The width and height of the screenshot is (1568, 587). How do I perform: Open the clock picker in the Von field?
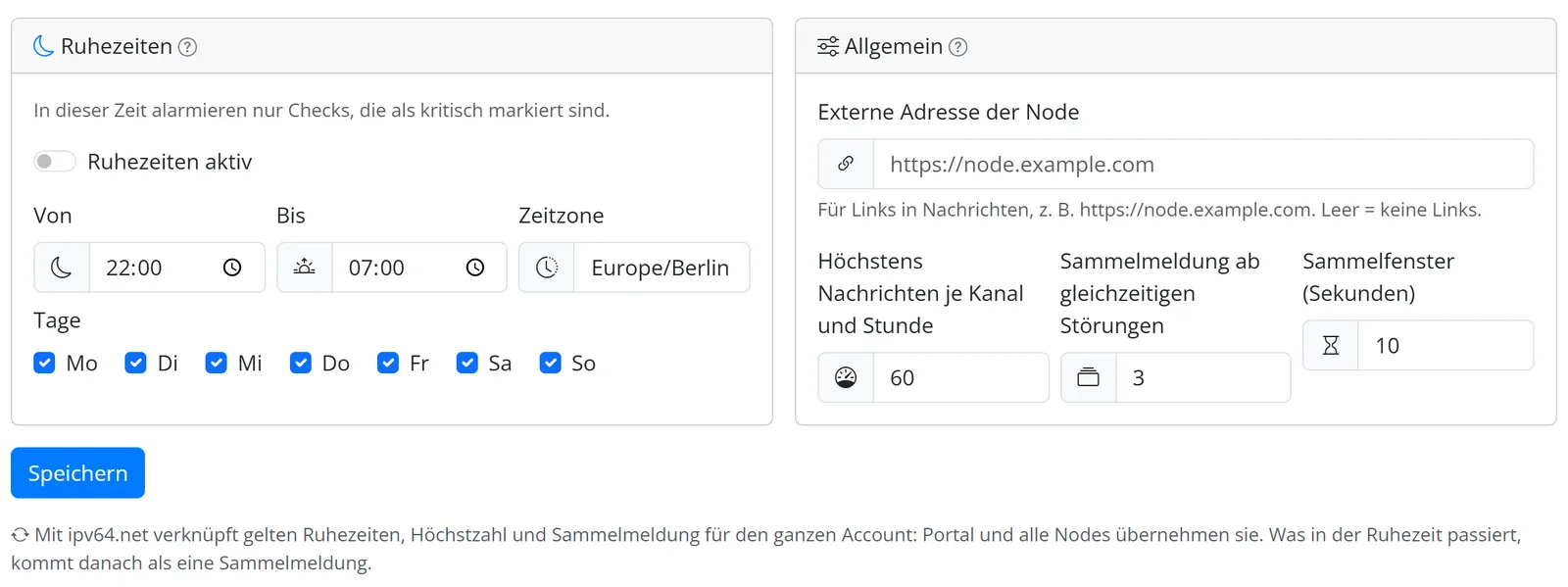coord(232,268)
